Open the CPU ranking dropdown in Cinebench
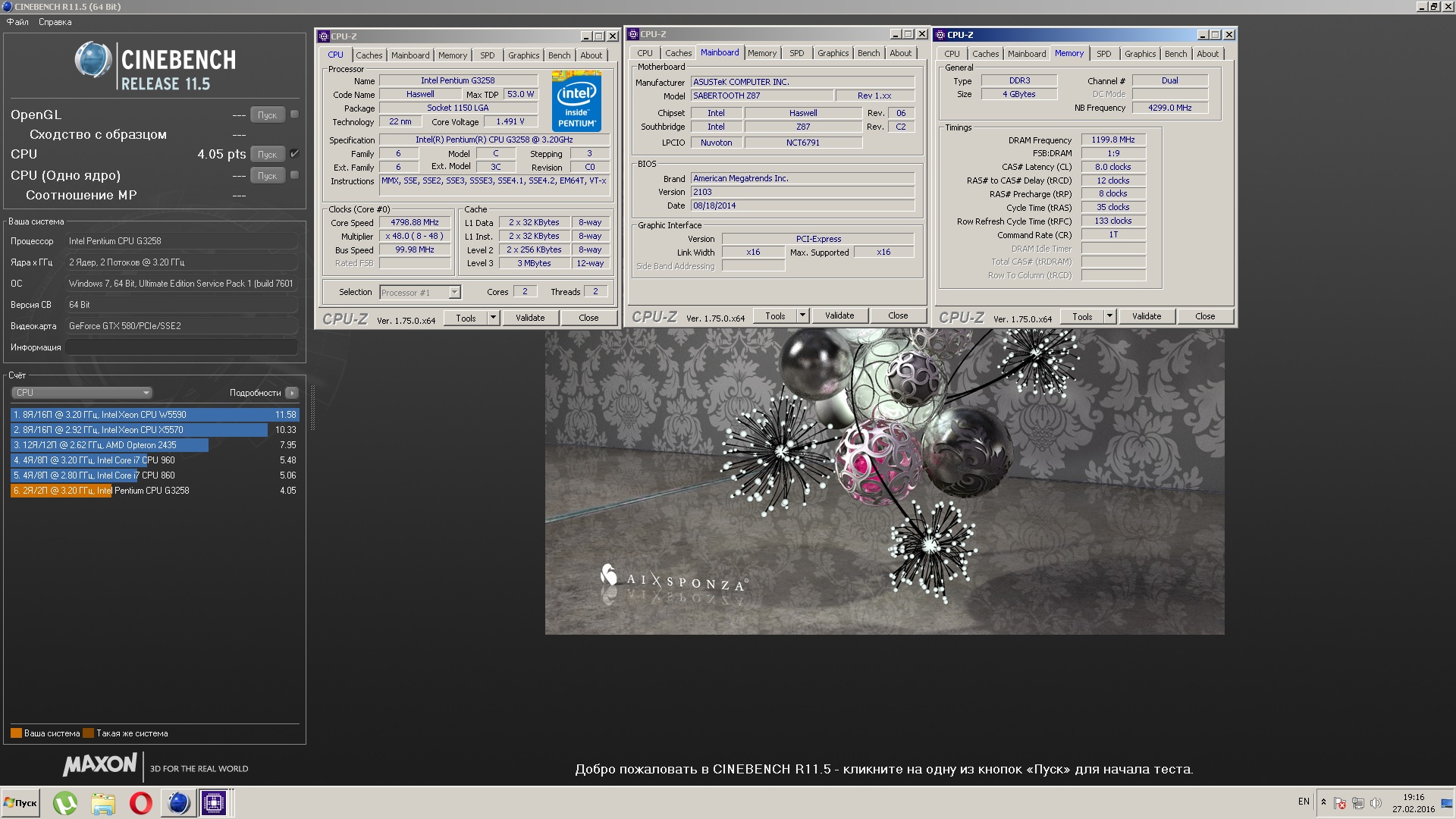Image resolution: width=1456 pixels, height=819 pixels. click(x=82, y=393)
